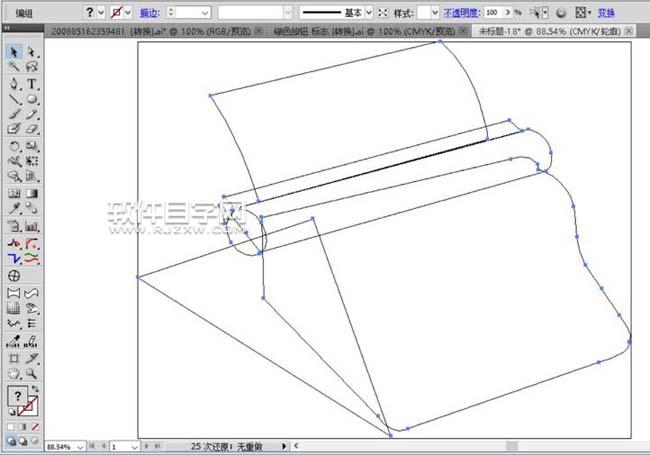Choose the Blend tool
Screen dimensions: 650x455
32,208
